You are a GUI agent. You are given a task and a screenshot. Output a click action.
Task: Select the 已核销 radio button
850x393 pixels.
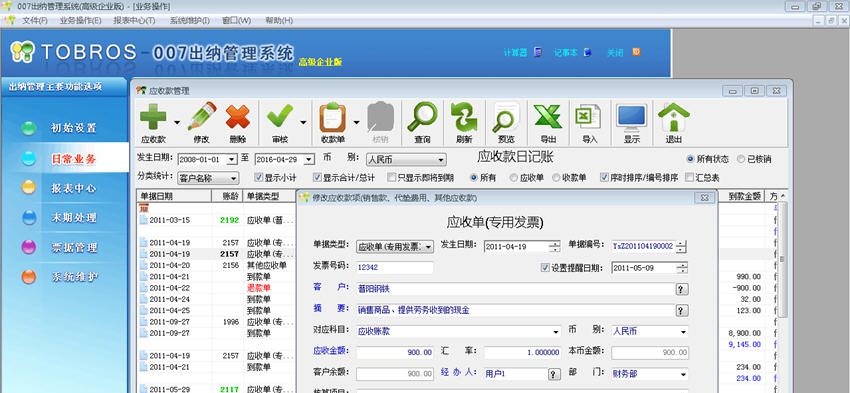[x=741, y=159]
